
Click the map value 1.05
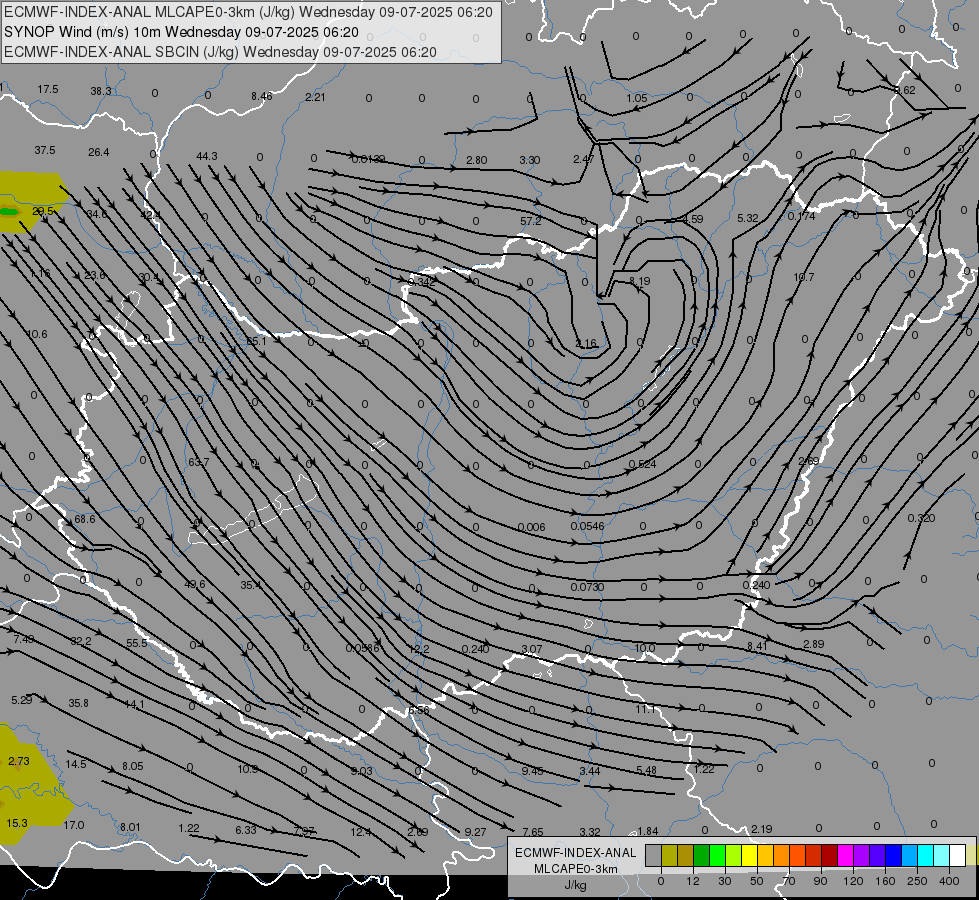637,99
